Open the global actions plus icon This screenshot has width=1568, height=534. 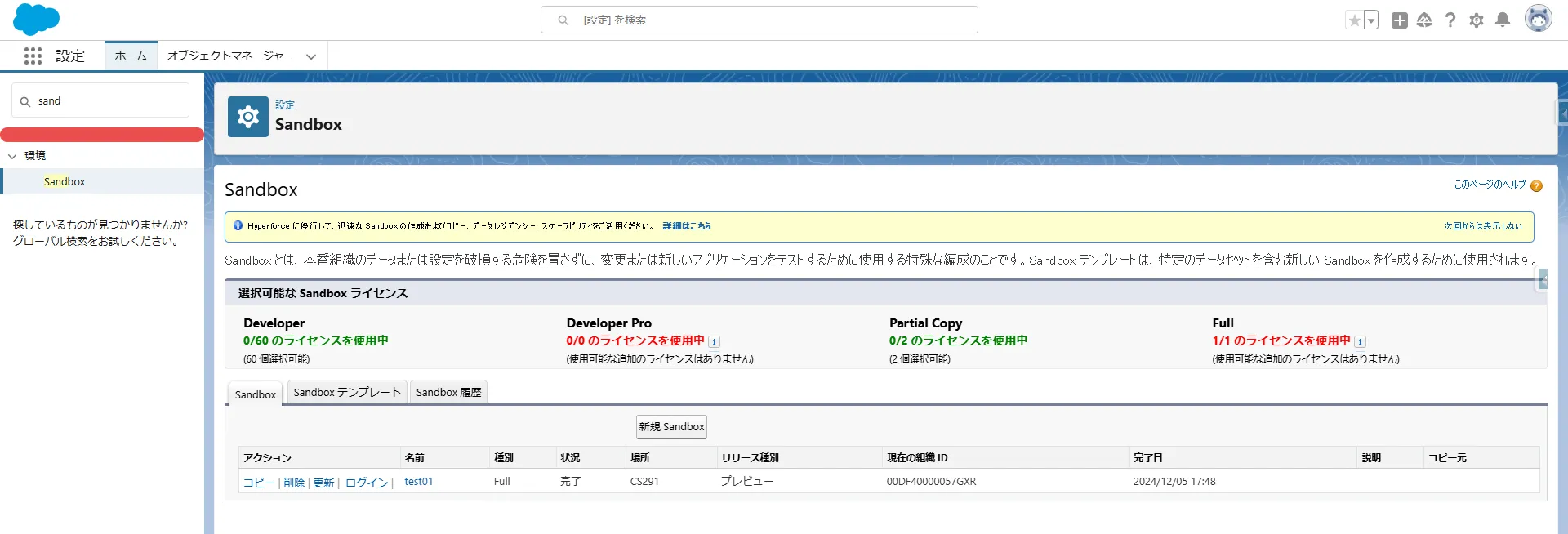pyautogui.click(x=1400, y=20)
